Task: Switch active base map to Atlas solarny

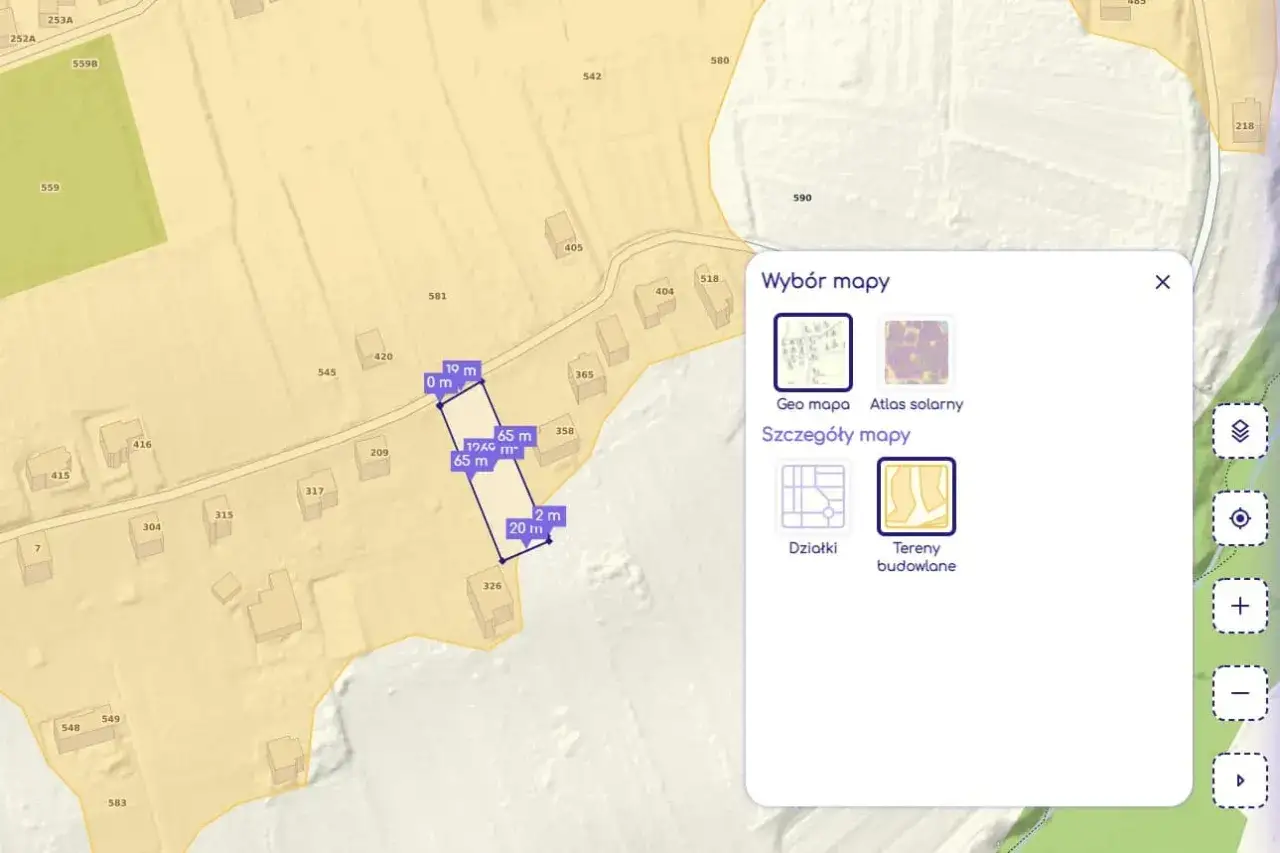Action: tap(916, 353)
